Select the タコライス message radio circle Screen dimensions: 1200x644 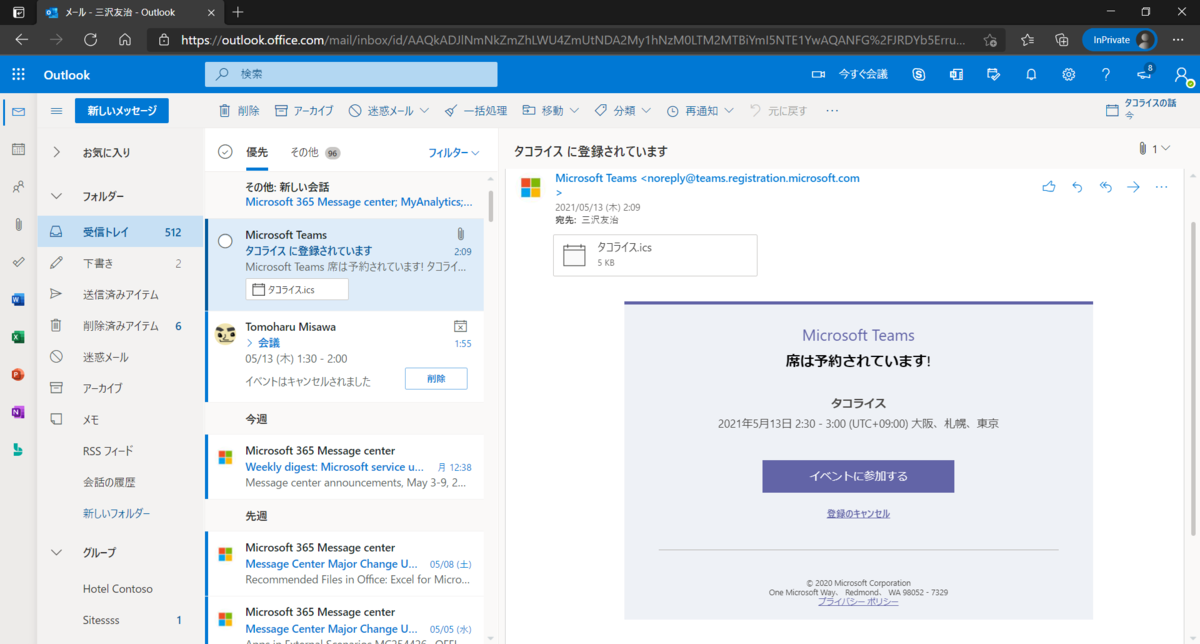225,241
